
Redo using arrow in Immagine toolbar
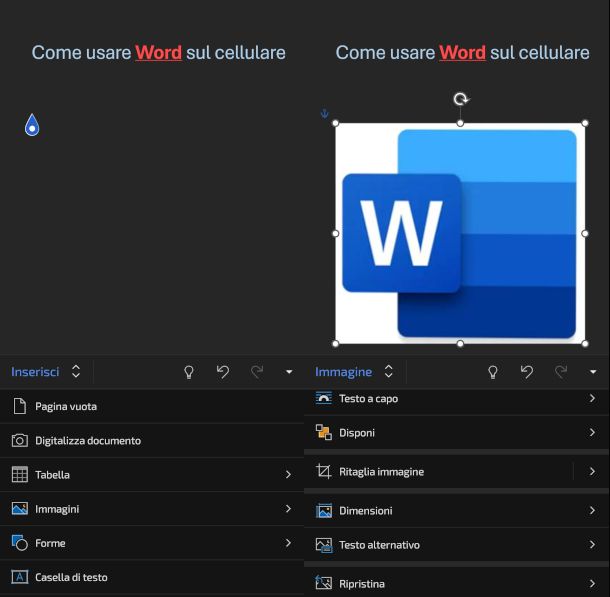pyautogui.click(x=561, y=372)
